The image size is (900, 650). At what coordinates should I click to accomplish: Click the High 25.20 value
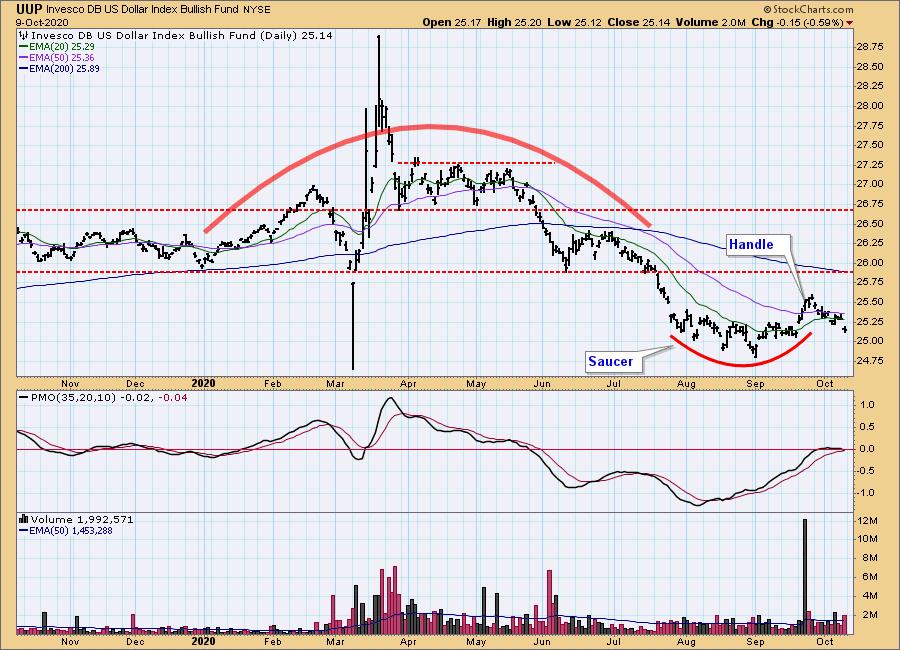point(514,22)
